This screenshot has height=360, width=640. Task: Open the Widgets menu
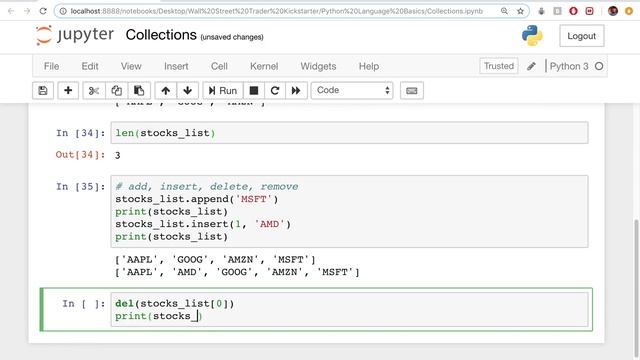(318, 66)
